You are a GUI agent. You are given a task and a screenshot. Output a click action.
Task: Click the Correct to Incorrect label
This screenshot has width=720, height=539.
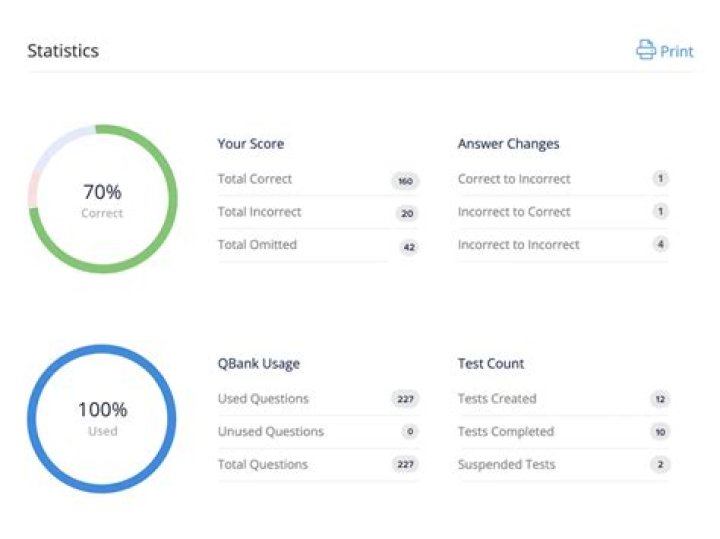click(x=514, y=179)
